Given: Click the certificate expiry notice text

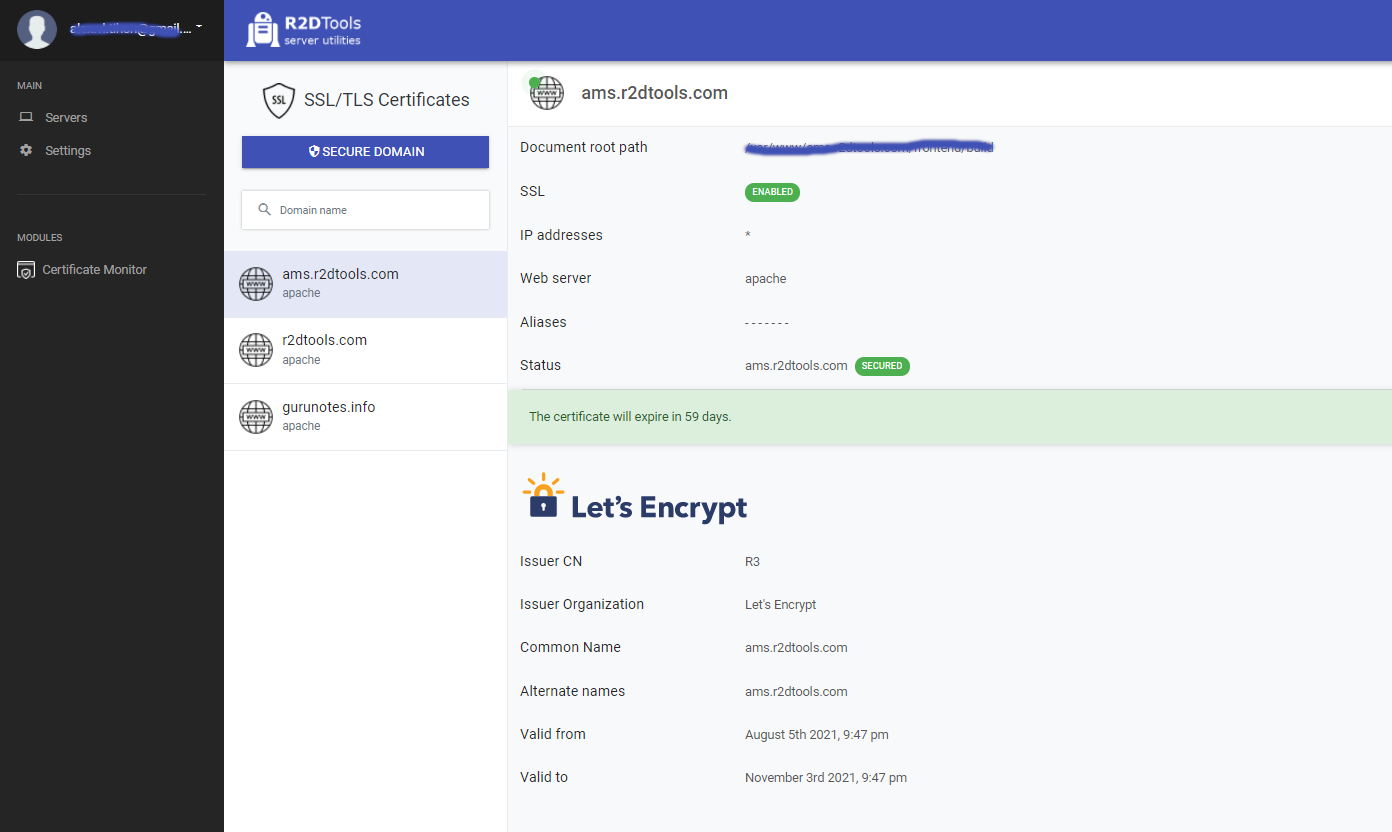Looking at the screenshot, I should (x=630, y=417).
